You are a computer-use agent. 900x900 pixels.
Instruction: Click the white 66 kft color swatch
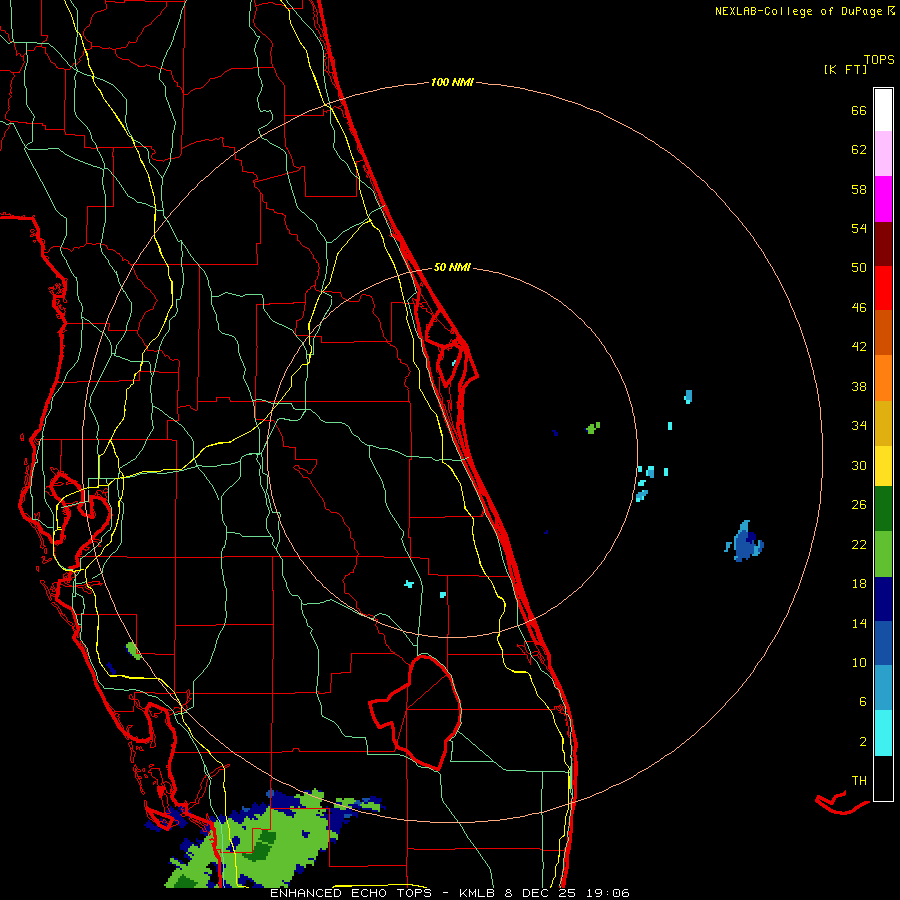click(883, 110)
